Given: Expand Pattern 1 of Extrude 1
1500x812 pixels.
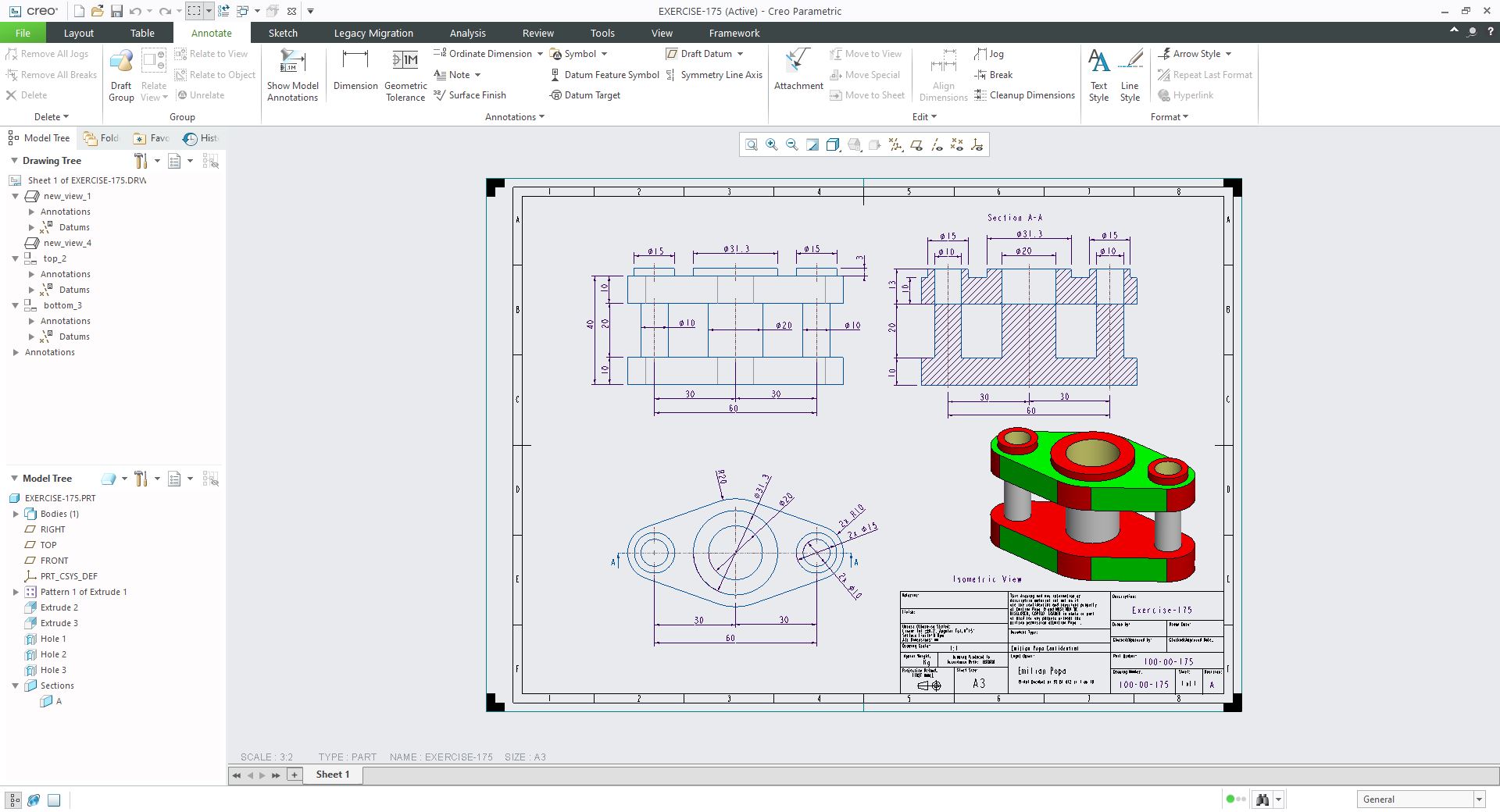Looking at the screenshot, I should coord(16,592).
